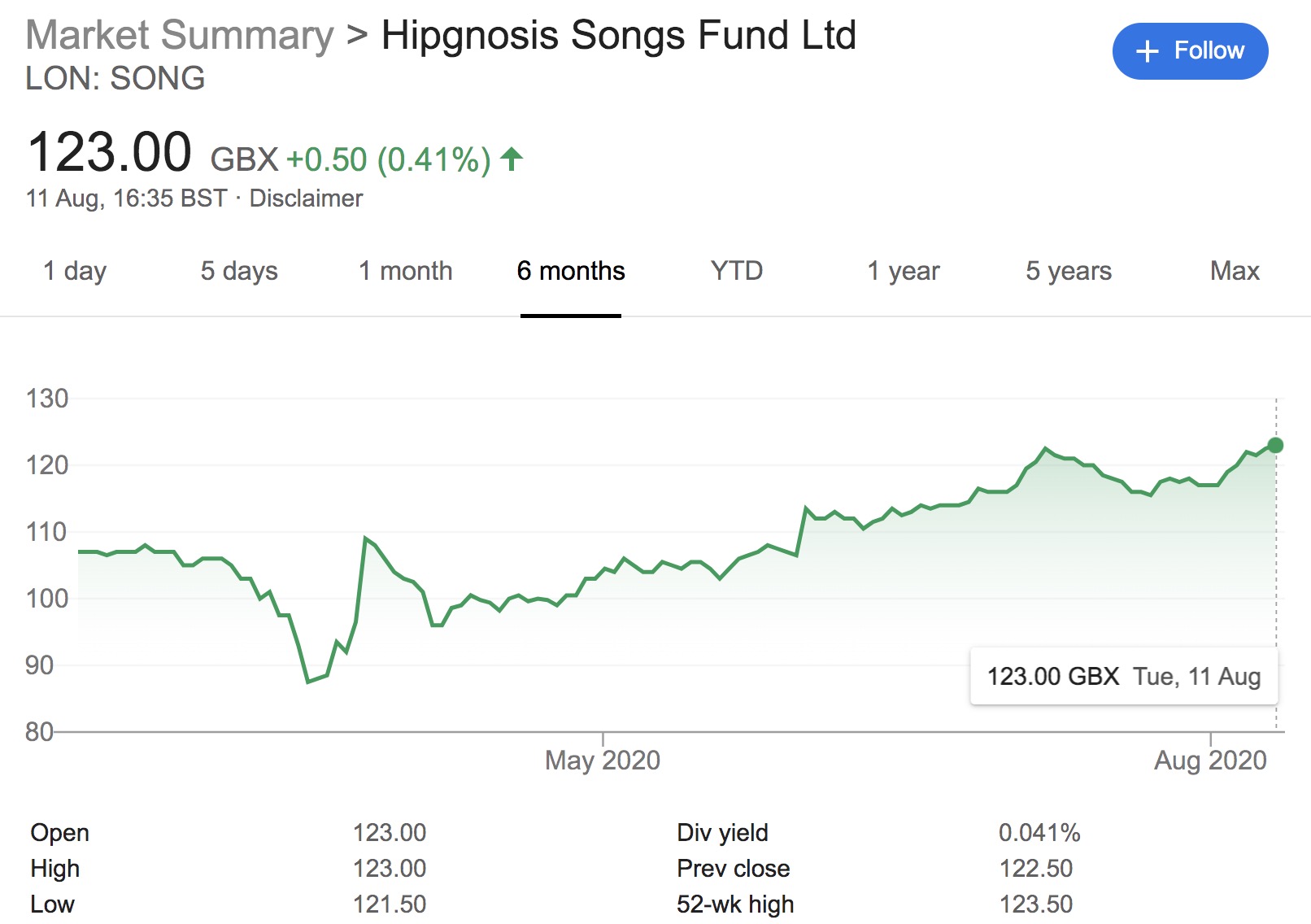
Task: Switch chart to YTD range
Action: click(736, 271)
